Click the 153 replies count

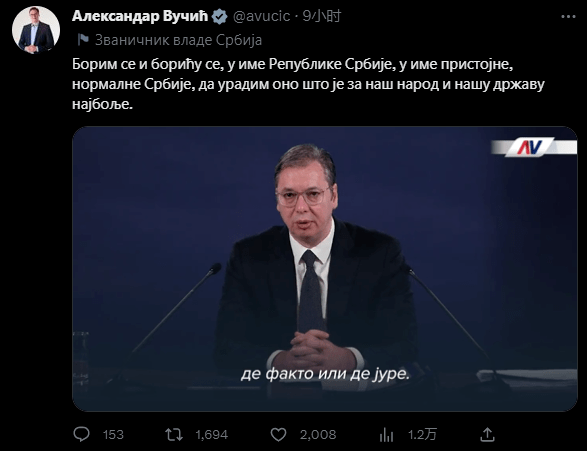[113, 435]
